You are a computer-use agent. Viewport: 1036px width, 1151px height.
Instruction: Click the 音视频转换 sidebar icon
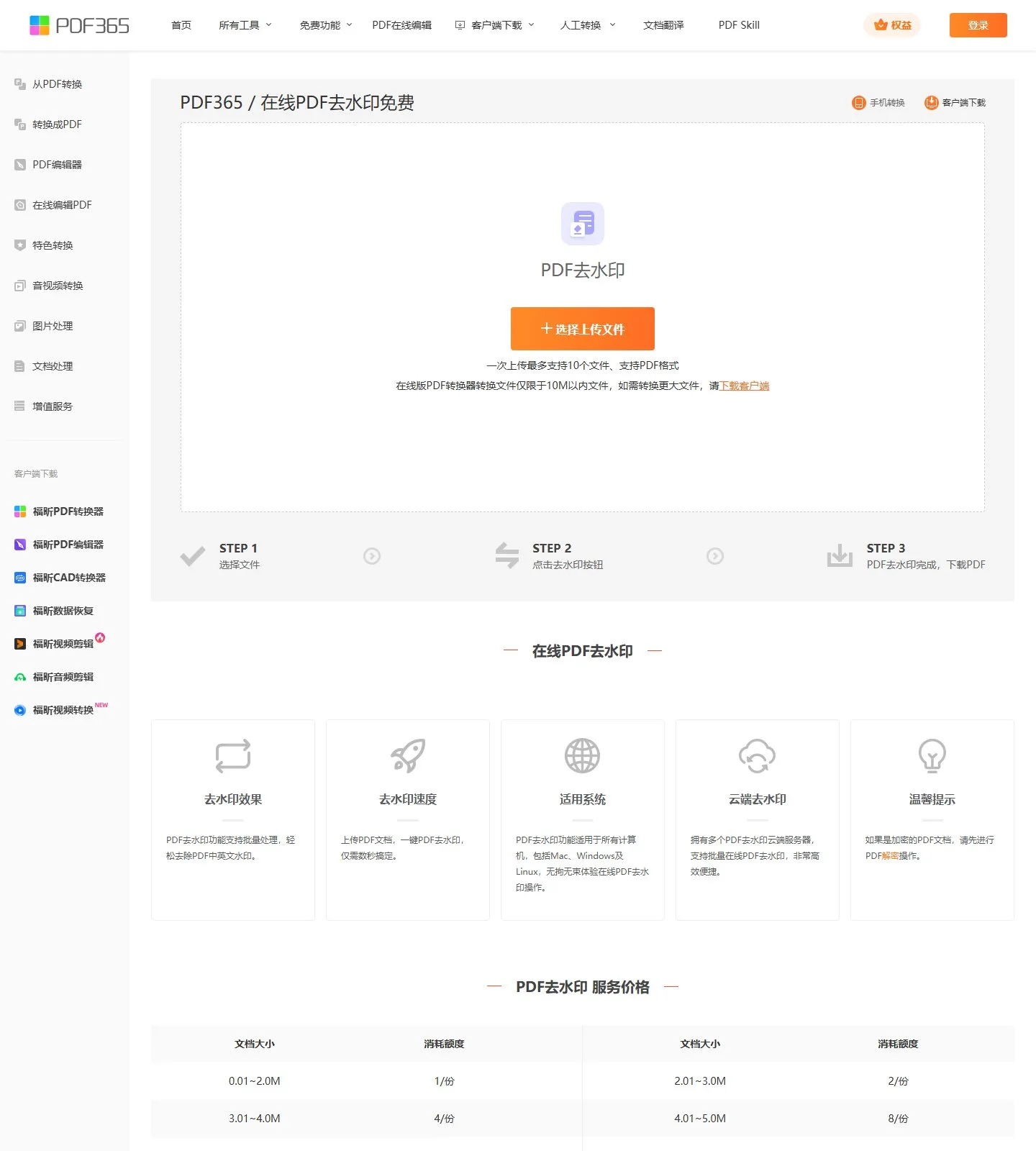(x=20, y=286)
